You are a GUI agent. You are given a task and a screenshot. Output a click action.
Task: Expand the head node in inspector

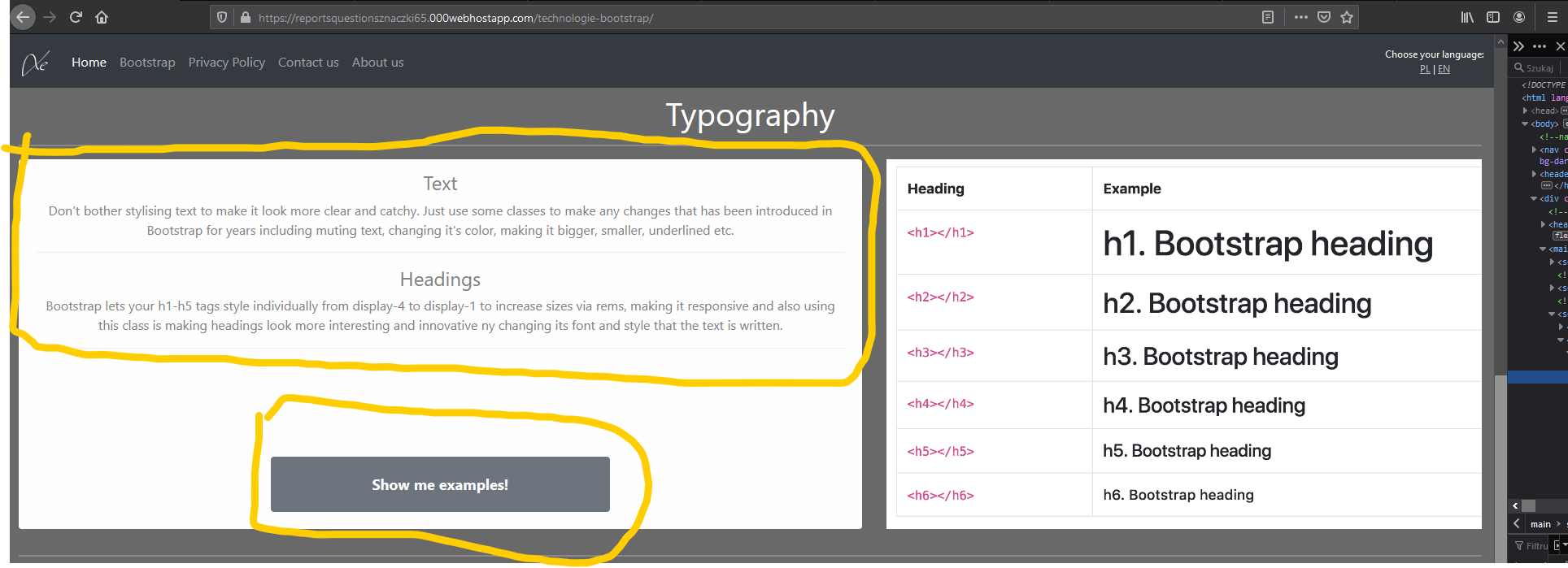(x=1525, y=111)
